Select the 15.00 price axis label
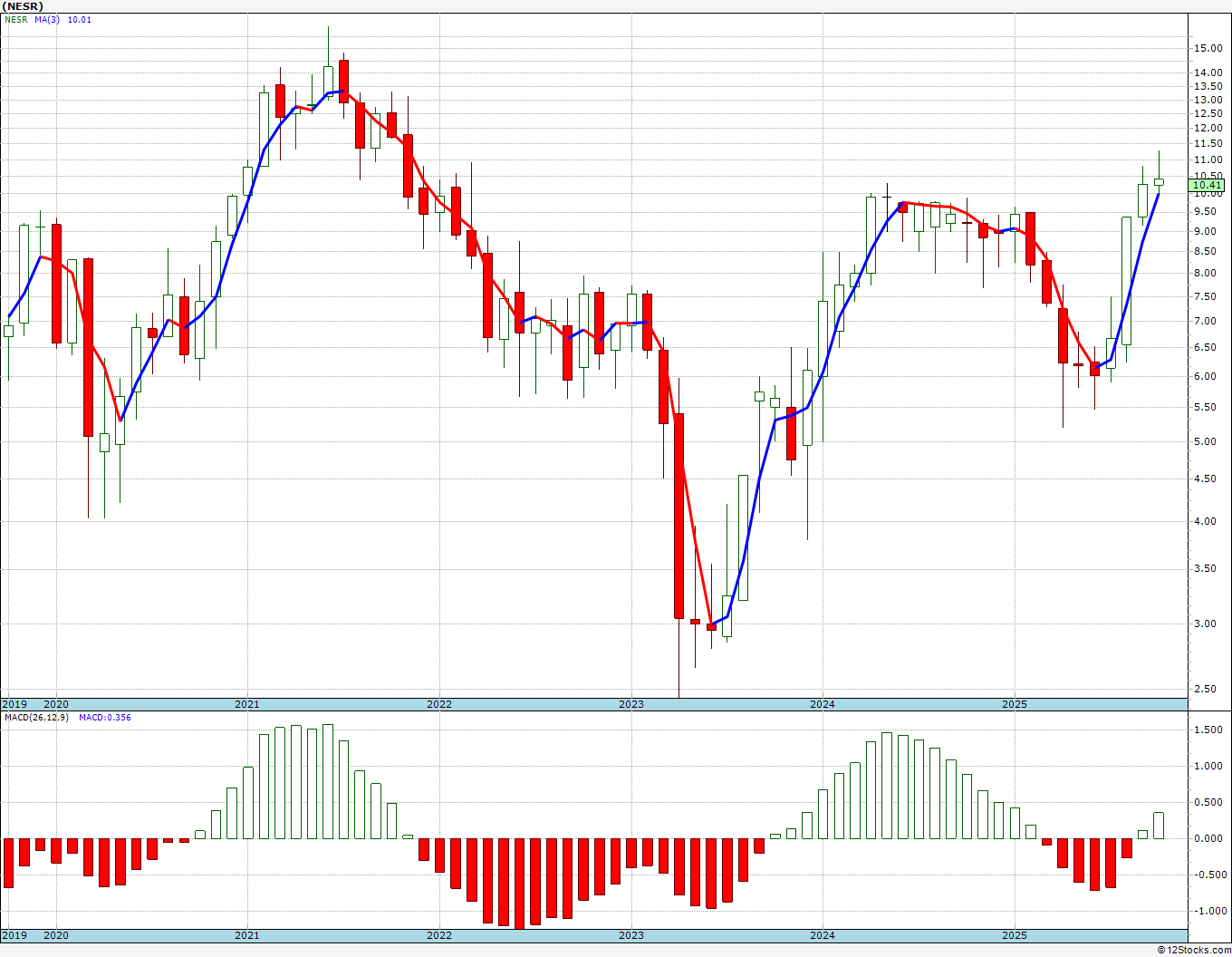1232x957 pixels. point(1207,48)
